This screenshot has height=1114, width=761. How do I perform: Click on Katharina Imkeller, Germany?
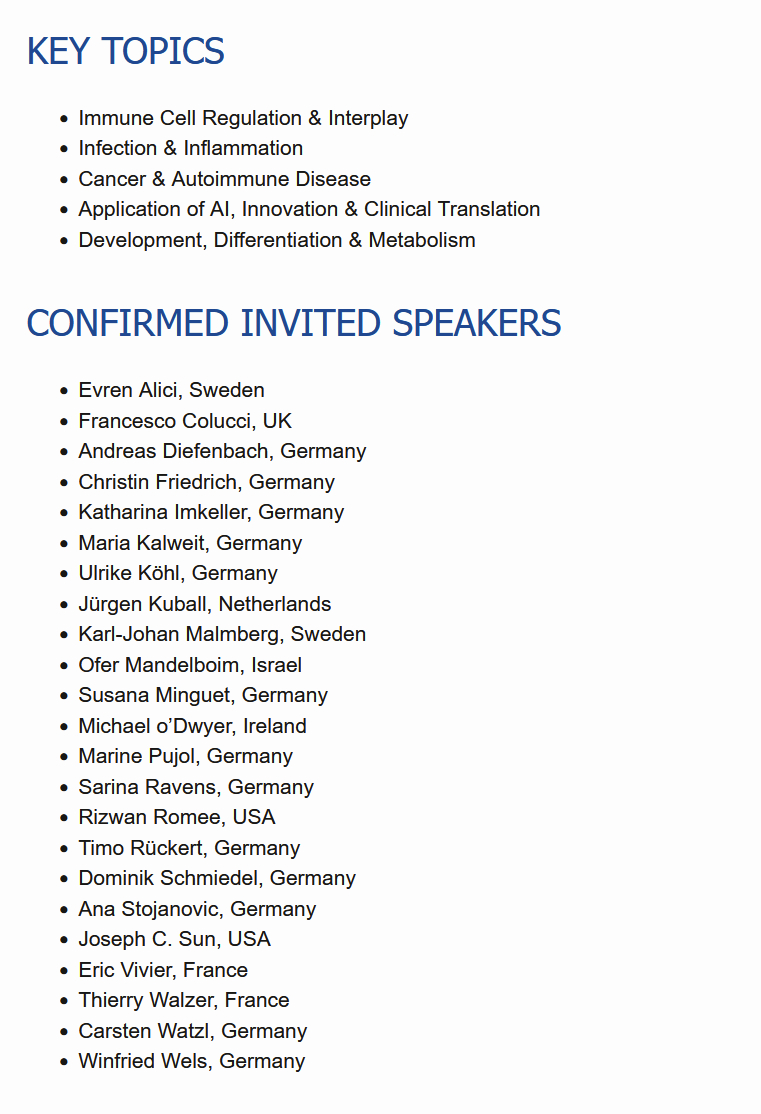(x=211, y=512)
